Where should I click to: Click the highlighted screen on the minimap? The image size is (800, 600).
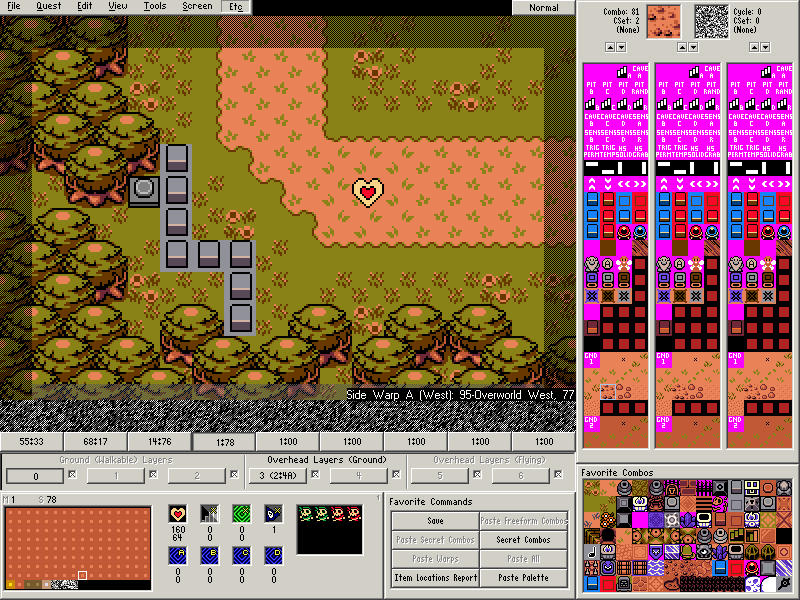point(82,576)
